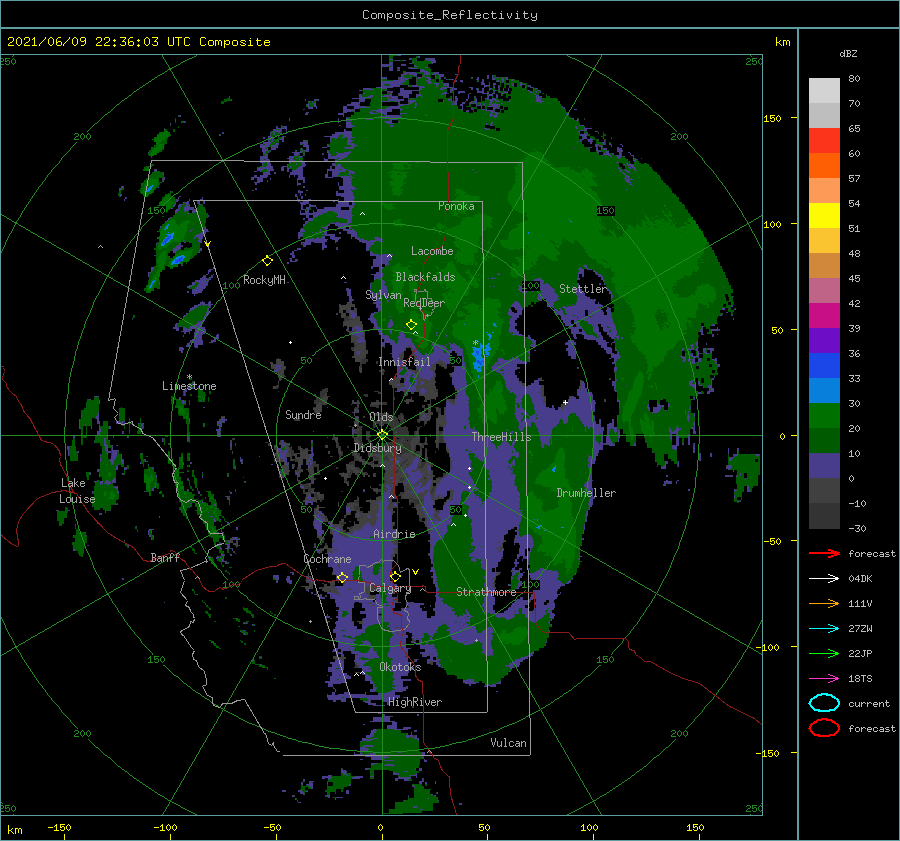Click the Banff label
The width and height of the screenshot is (900, 841).
click(165, 557)
